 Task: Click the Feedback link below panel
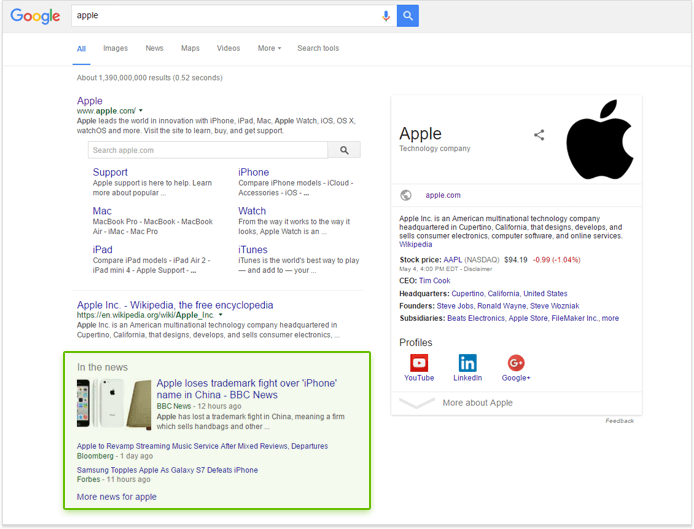pos(620,421)
